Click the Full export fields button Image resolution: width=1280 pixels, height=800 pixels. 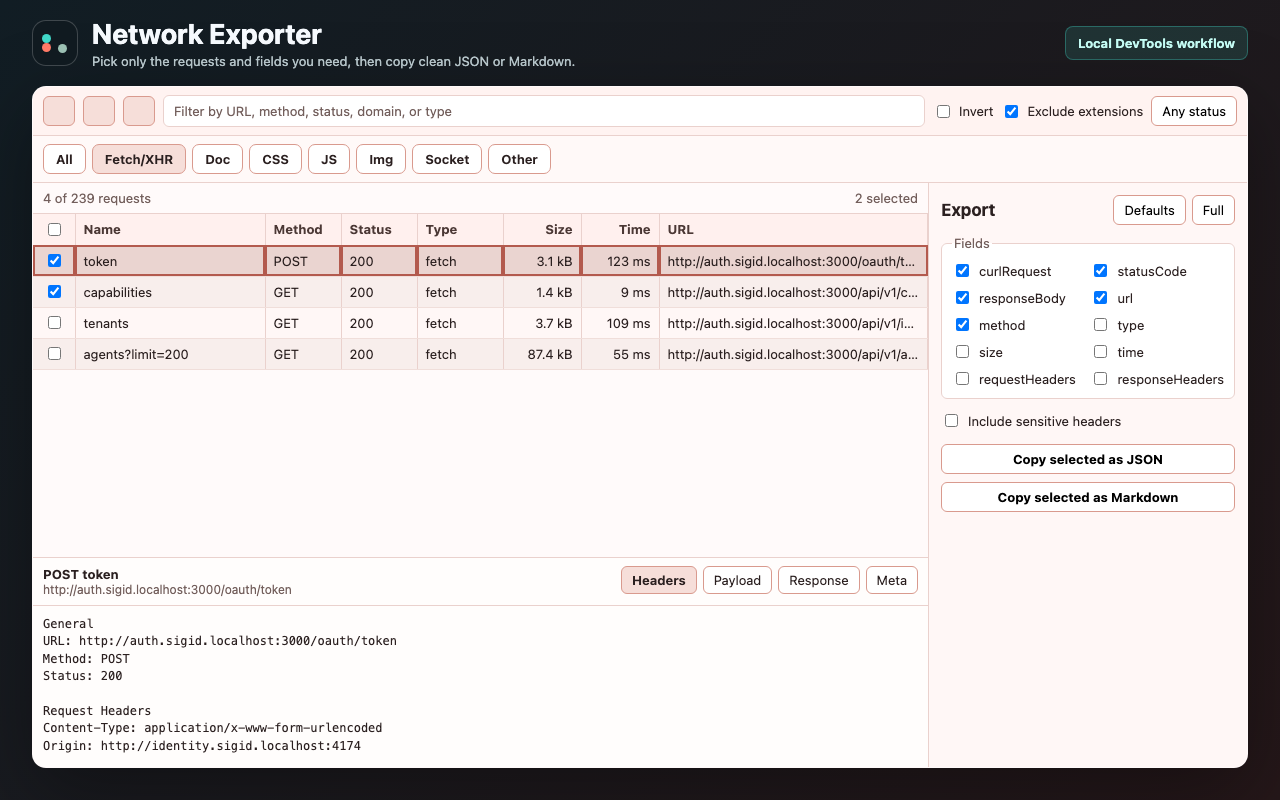(x=1213, y=210)
